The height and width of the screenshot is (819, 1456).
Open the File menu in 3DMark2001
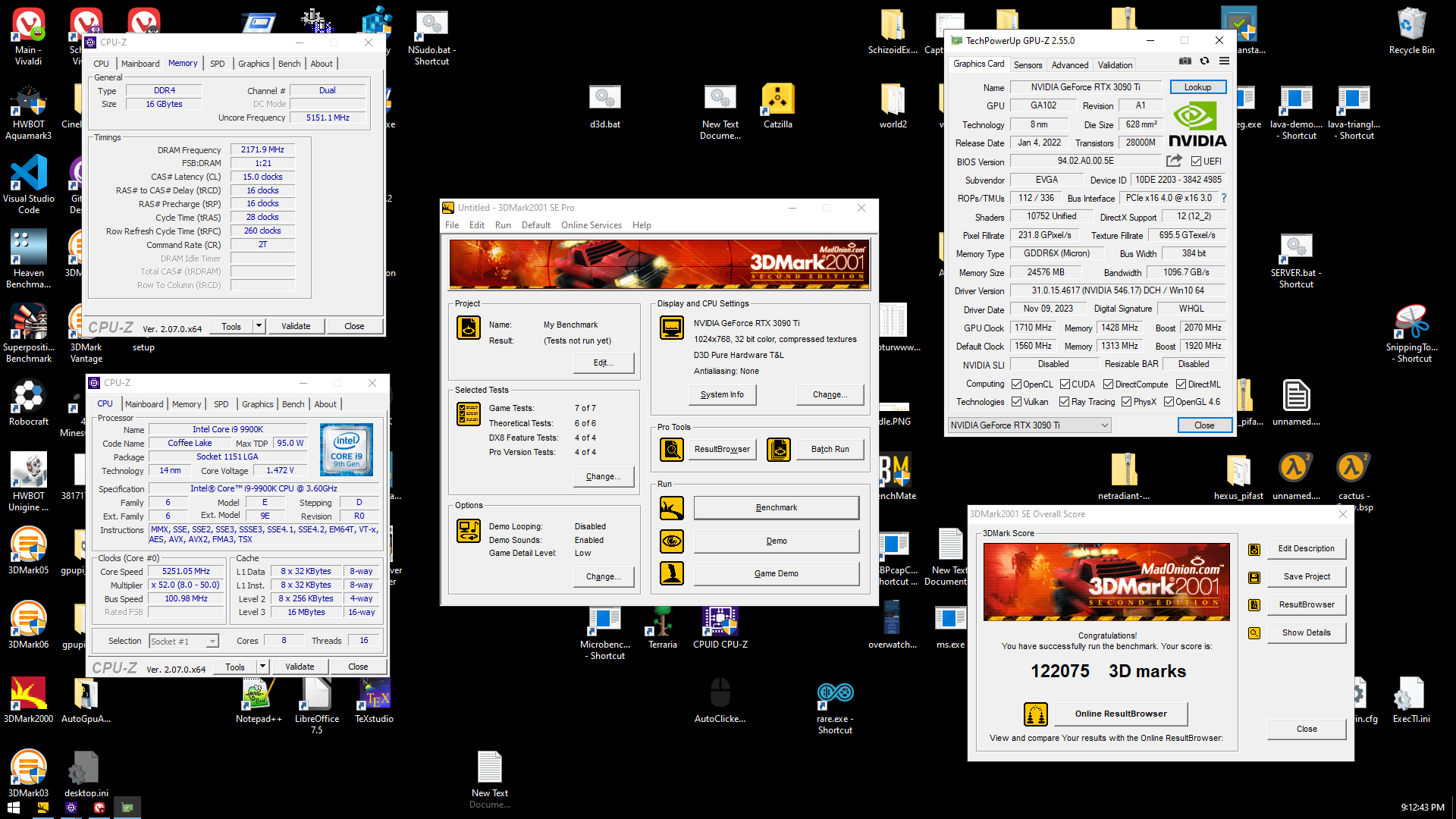pos(452,225)
